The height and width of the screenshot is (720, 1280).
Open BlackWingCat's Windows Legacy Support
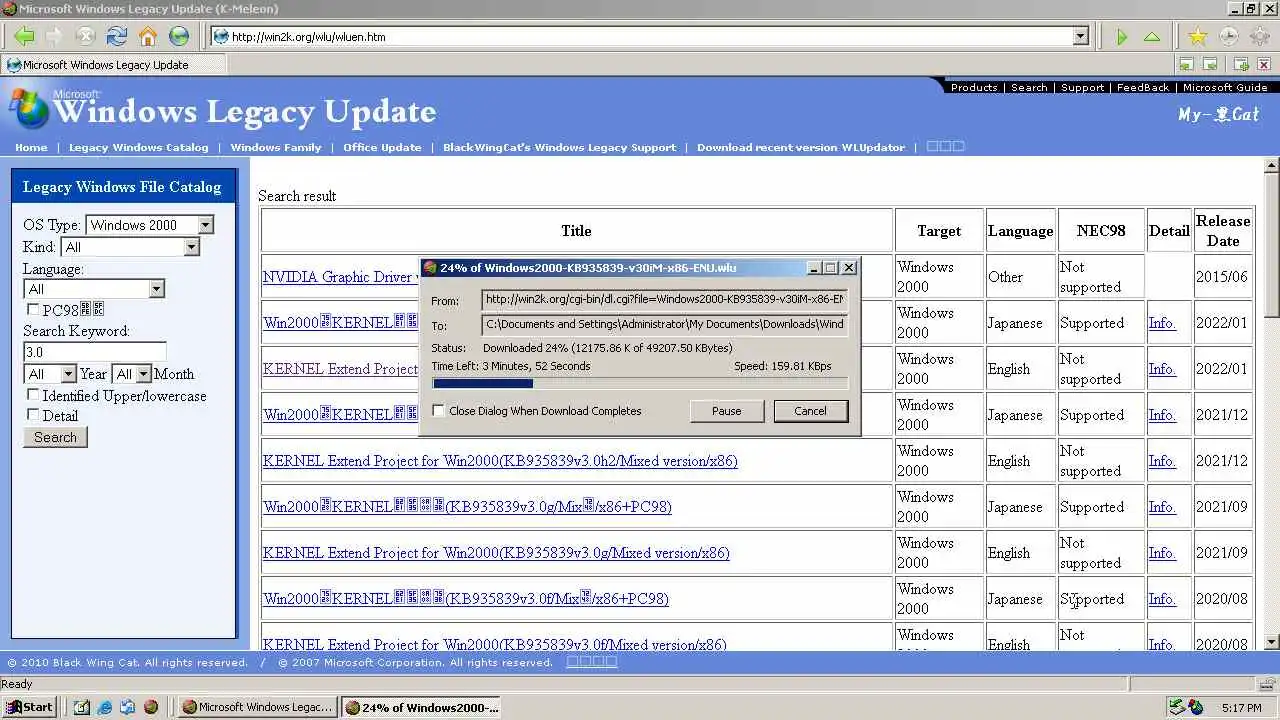pos(559,147)
